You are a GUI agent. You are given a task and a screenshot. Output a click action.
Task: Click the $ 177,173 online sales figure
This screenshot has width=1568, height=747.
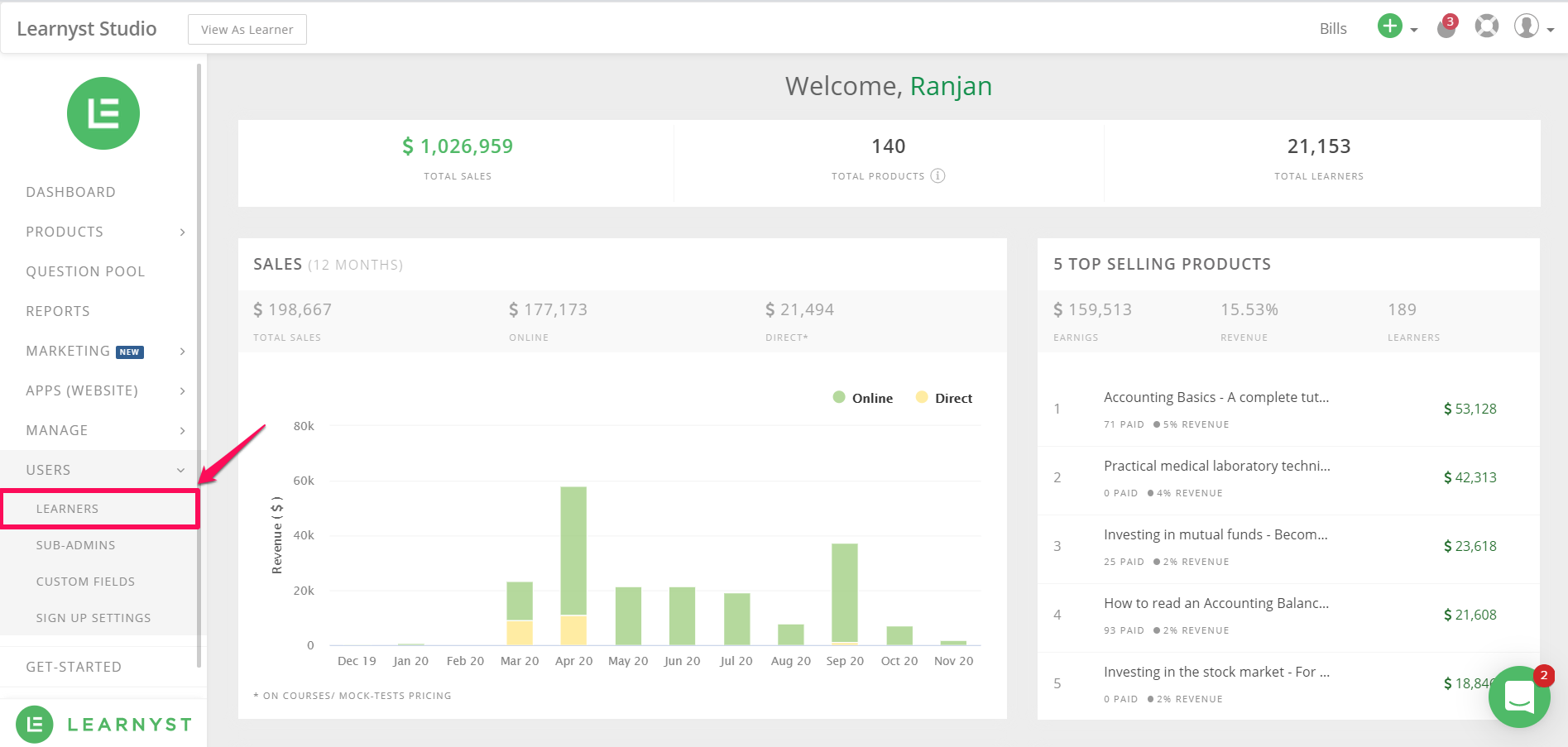point(548,309)
